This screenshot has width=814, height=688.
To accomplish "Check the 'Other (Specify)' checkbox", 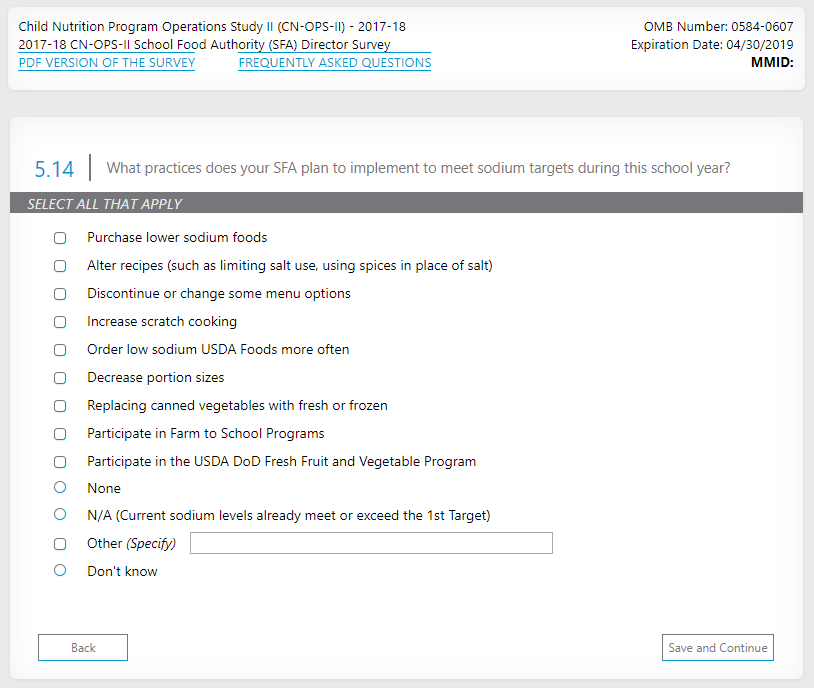I will (60, 544).
